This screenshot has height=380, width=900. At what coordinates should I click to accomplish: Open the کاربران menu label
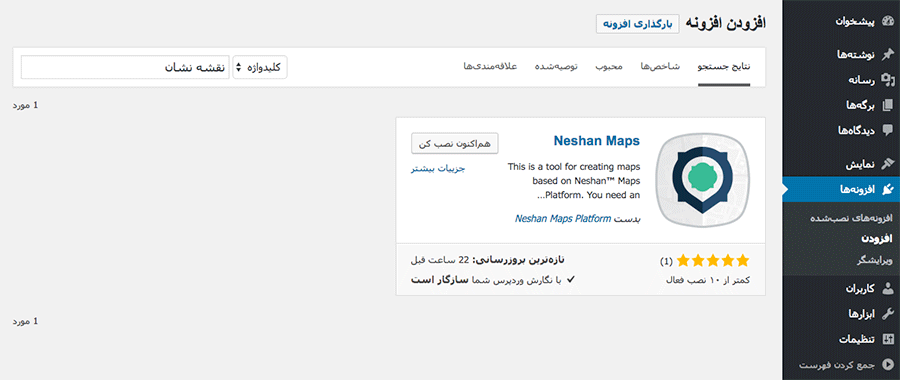(x=860, y=289)
